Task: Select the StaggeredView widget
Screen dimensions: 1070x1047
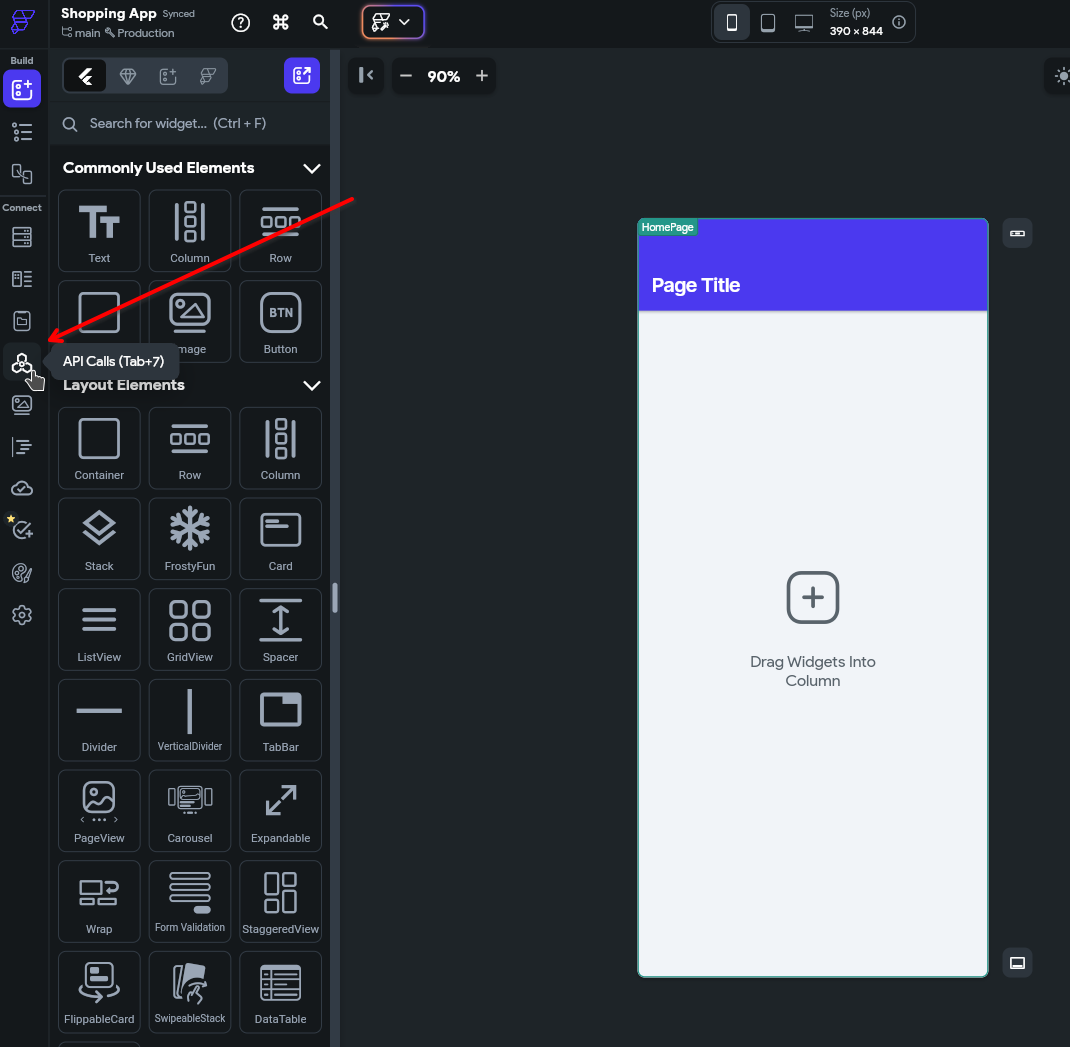Action: (280, 902)
